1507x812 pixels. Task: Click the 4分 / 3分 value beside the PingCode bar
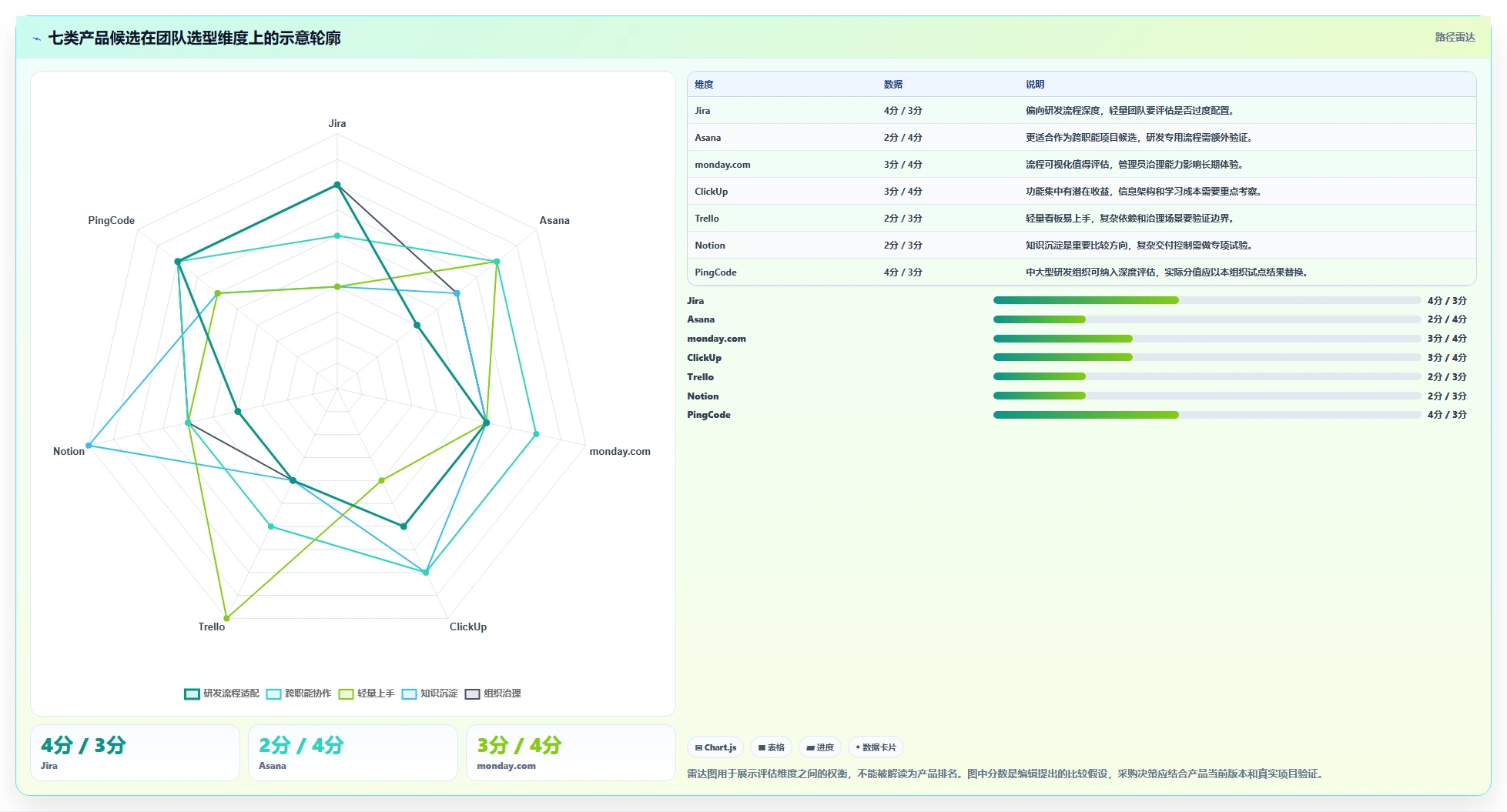[1447, 415]
